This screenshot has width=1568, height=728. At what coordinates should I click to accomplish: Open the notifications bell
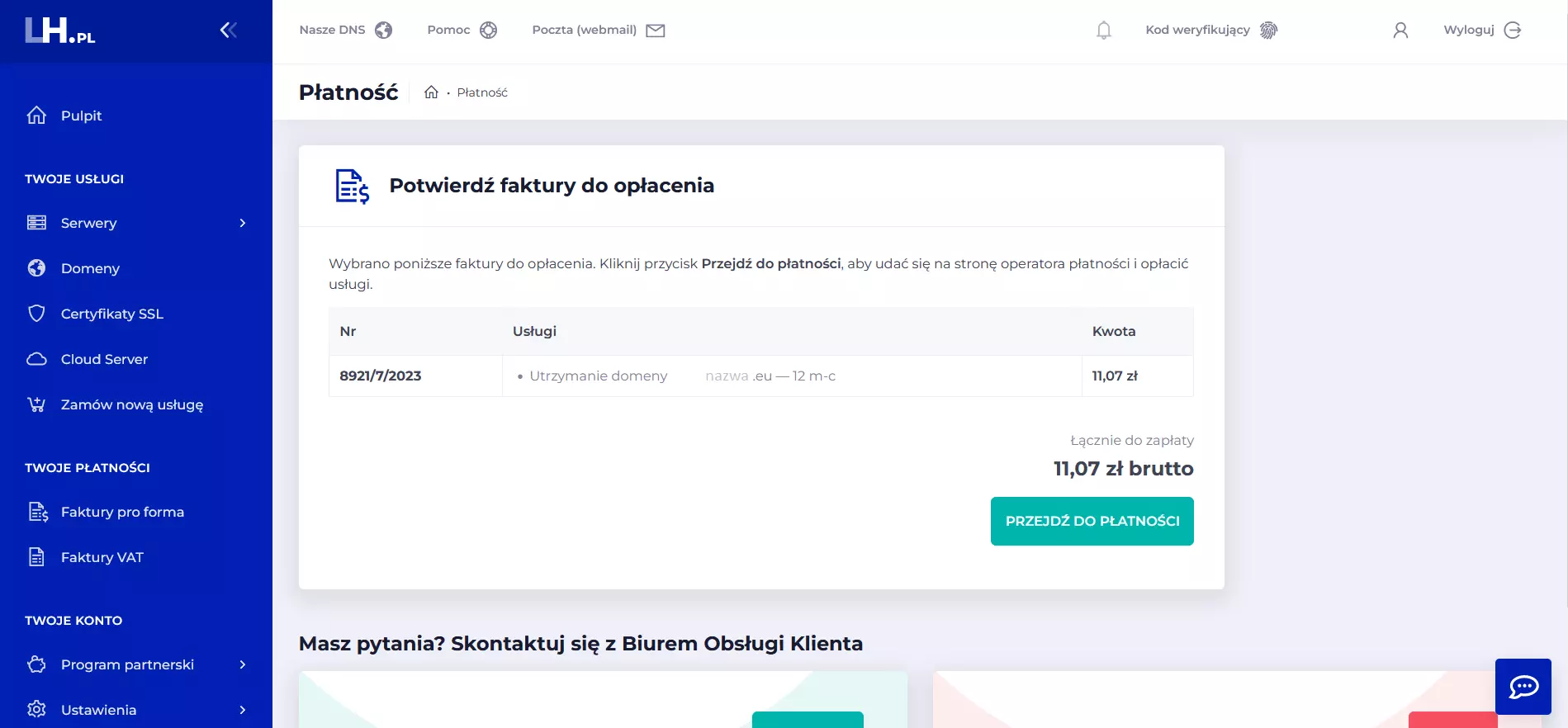(x=1104, y=31)
